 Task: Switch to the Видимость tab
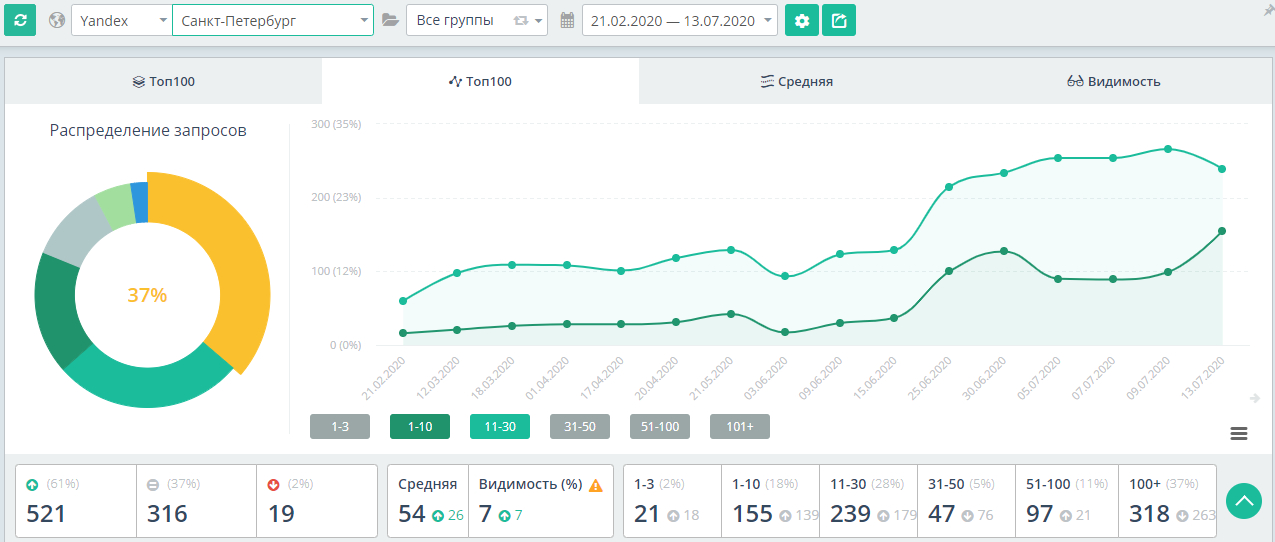pos(1113,81)
